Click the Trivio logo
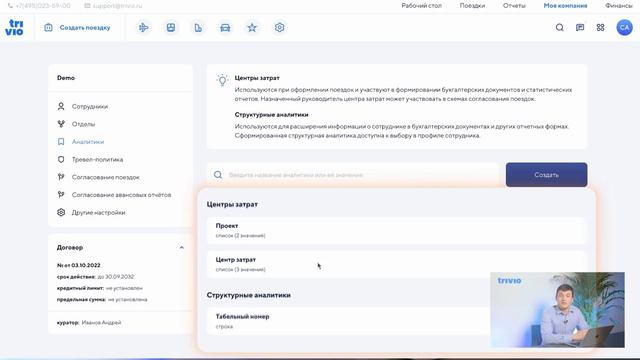The height and width of the screenshot is (360, 640). 14,27
